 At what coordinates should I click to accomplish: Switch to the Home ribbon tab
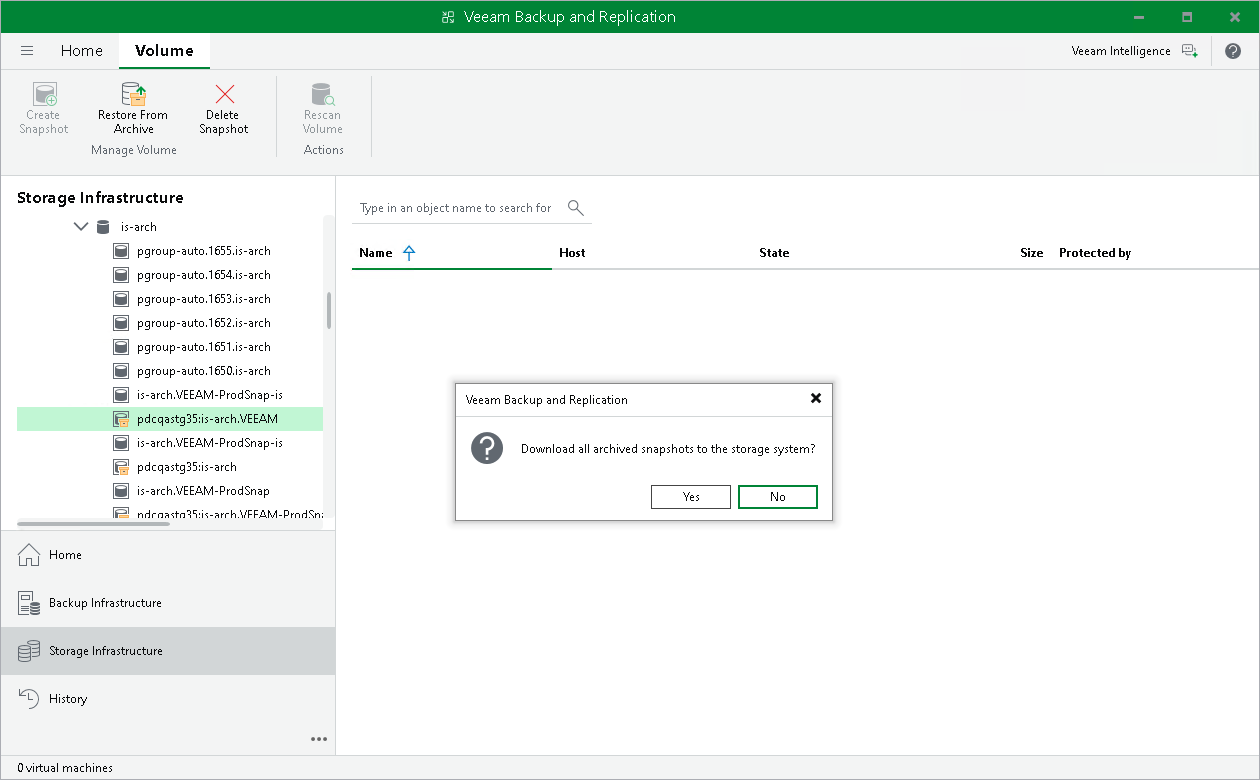(81, 50)
